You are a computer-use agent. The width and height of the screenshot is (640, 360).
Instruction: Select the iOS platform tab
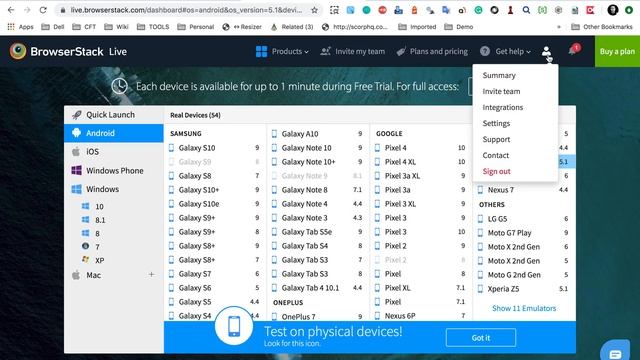coord(114,151)
